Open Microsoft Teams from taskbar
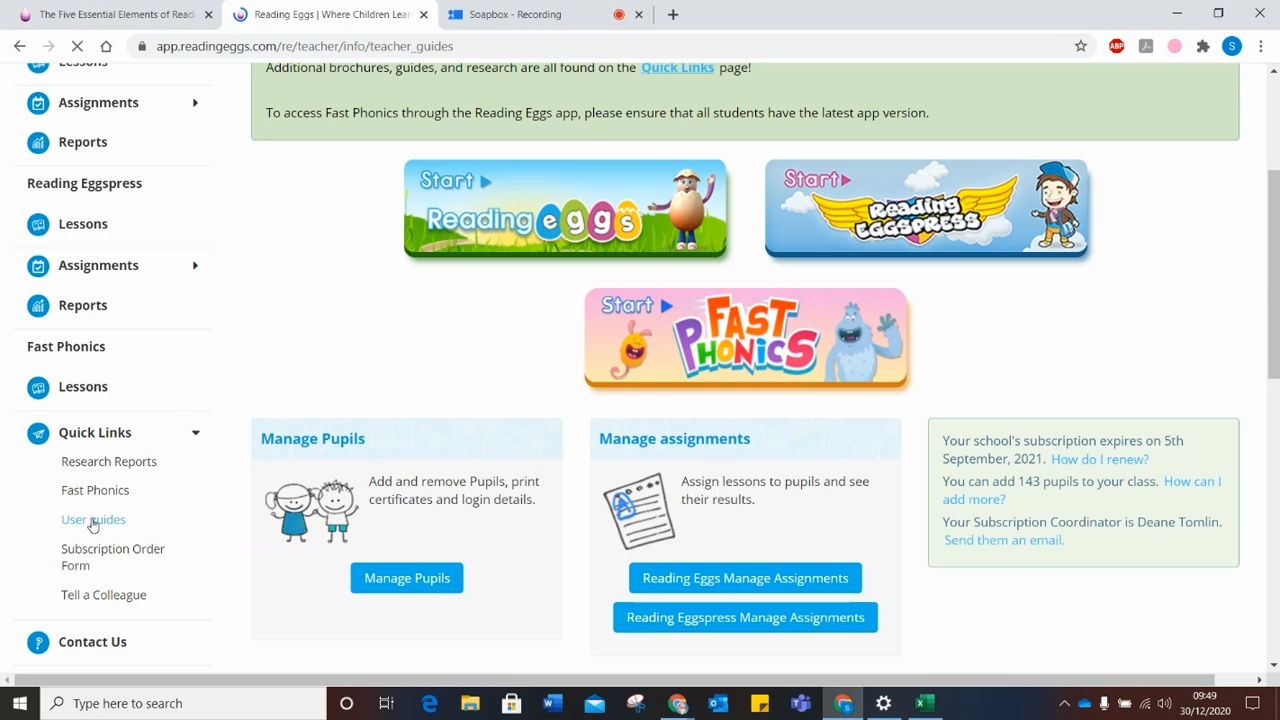 pyautogui.click(x=800, y=703)
